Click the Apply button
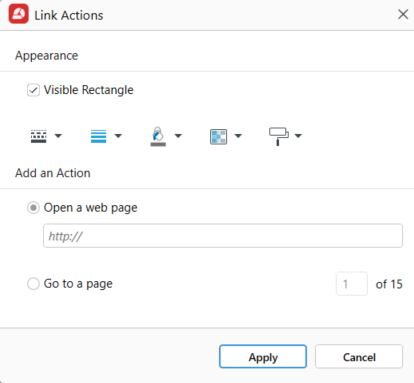414x383 pixels. [x=263, y=357]
